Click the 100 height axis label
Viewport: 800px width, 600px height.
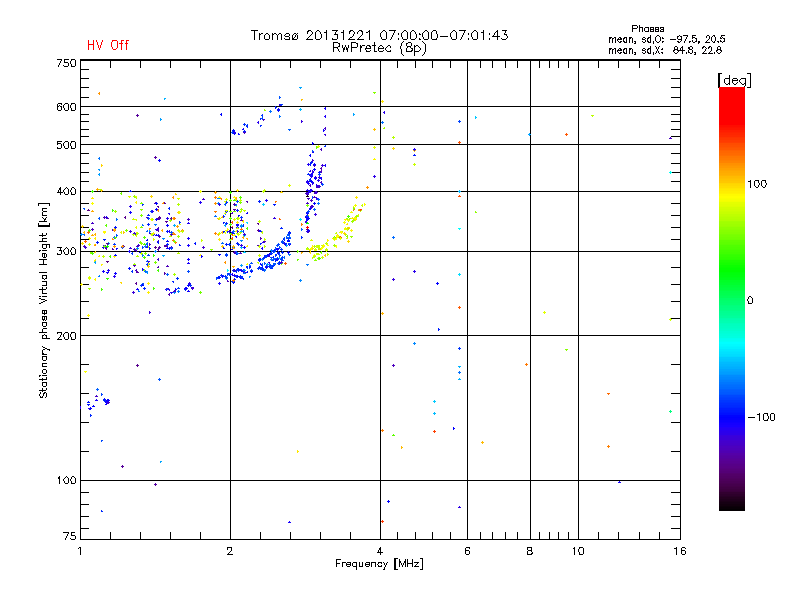point(66,480)
